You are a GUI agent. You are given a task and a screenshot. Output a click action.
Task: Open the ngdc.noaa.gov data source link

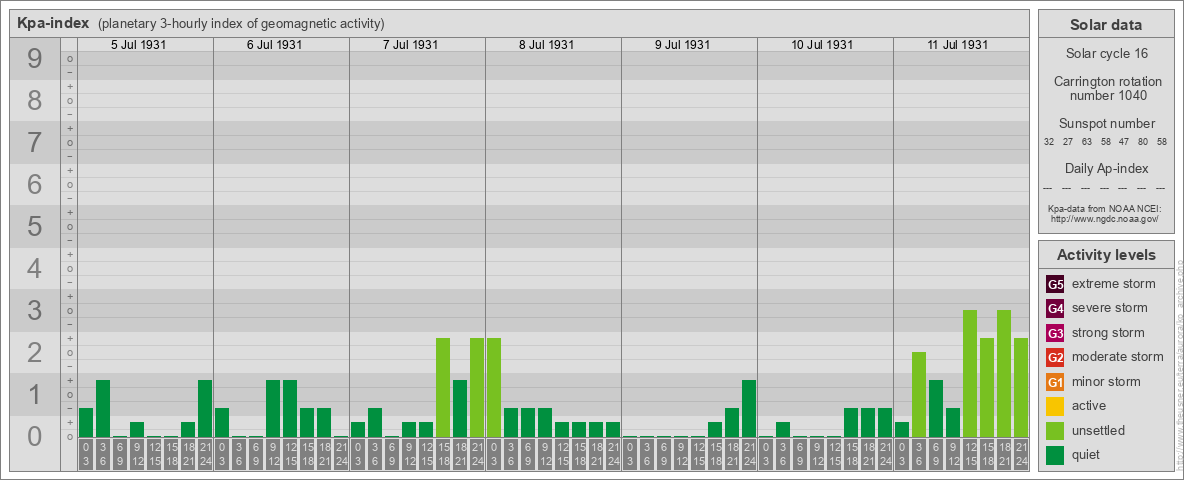point(1104,219)
